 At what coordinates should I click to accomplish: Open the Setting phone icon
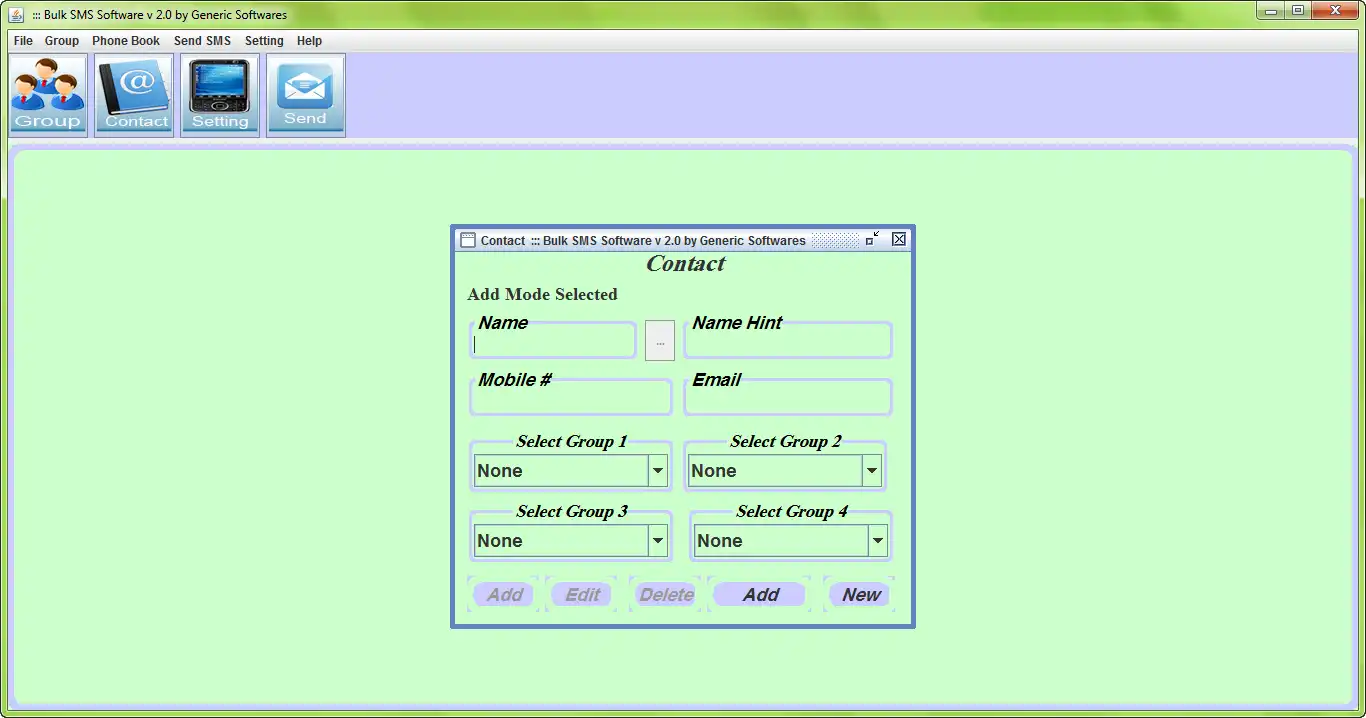pyautogui.click(x=220, y=95)
